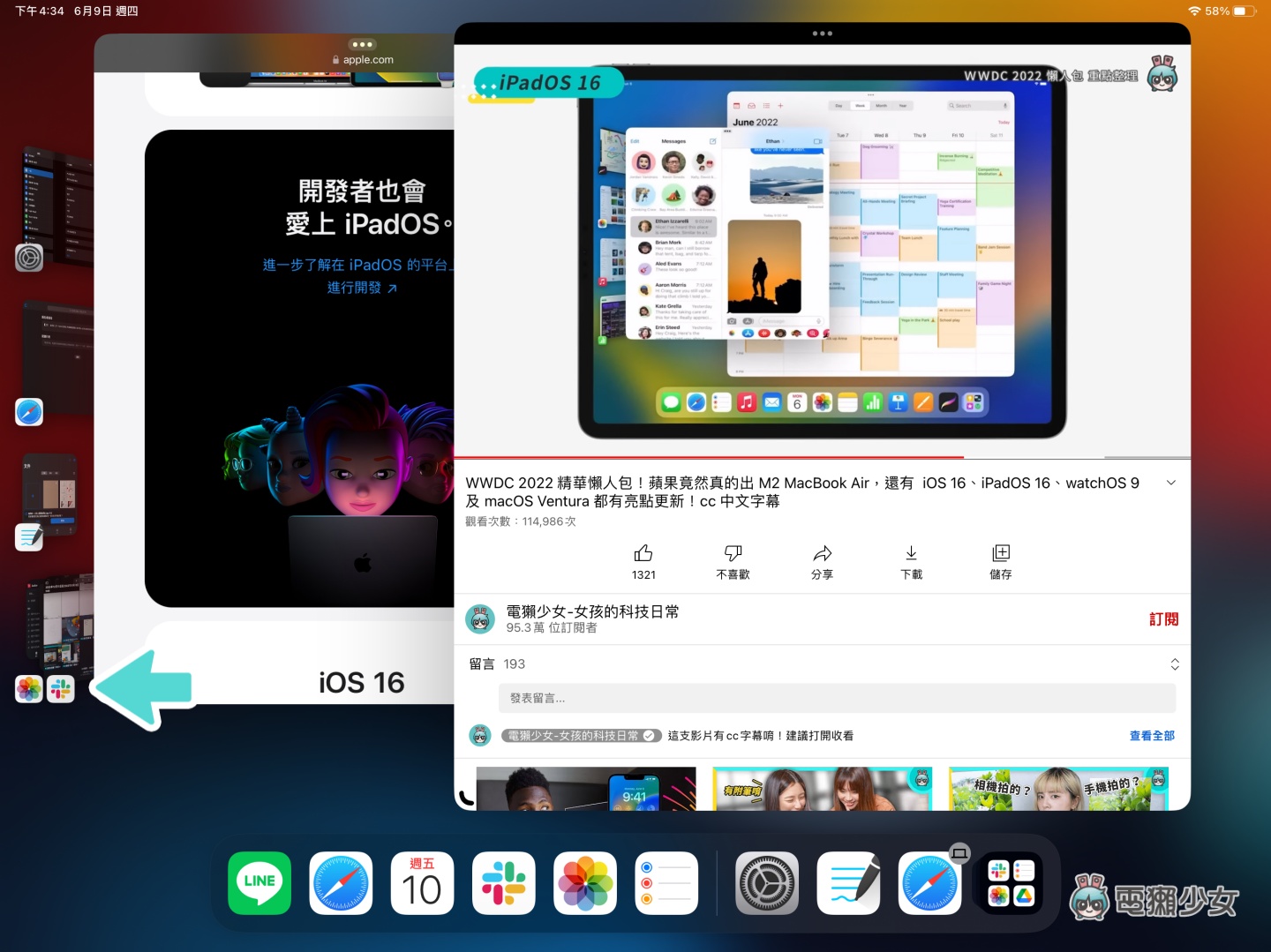Tap the pinned comment avatar icon

(x=480, y=736)
